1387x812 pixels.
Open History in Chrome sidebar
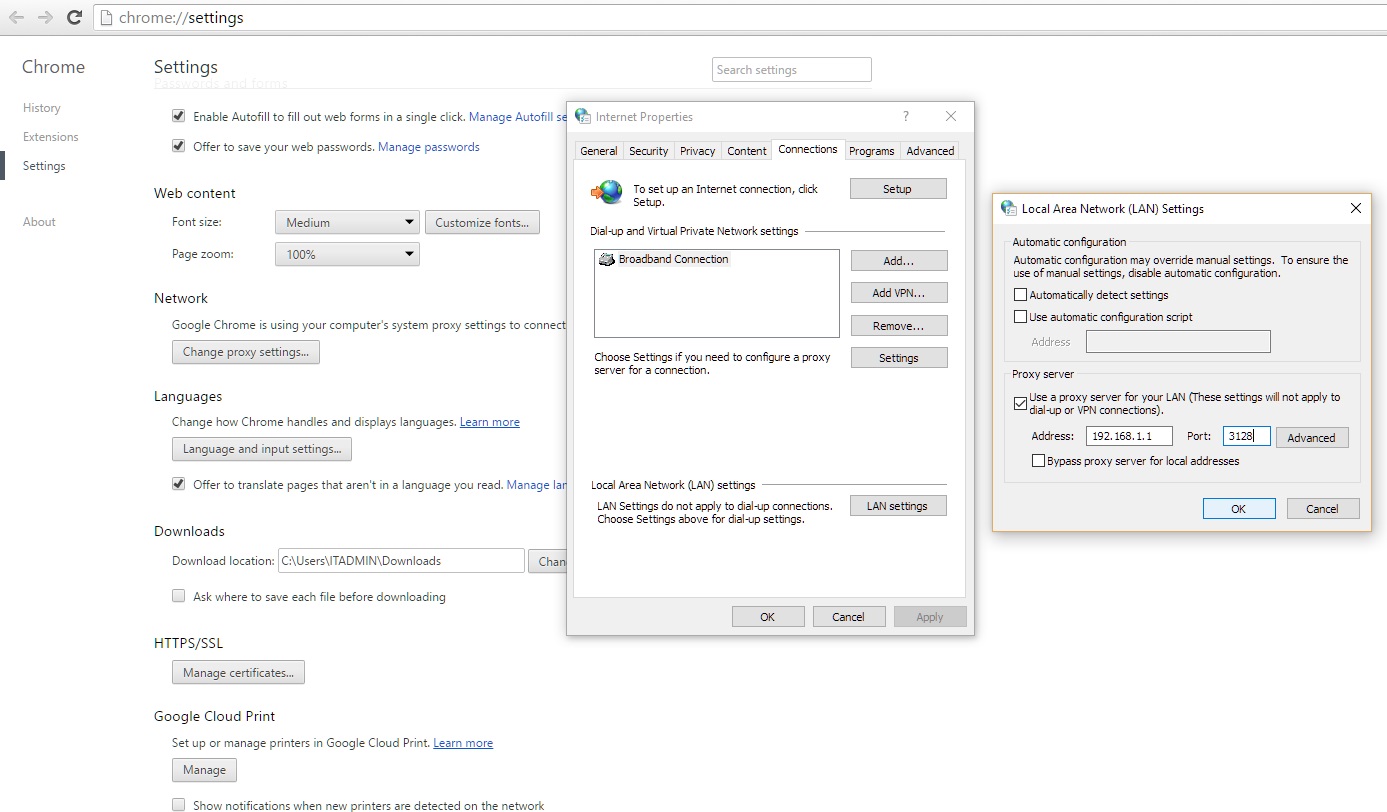(x=42, y=108)
